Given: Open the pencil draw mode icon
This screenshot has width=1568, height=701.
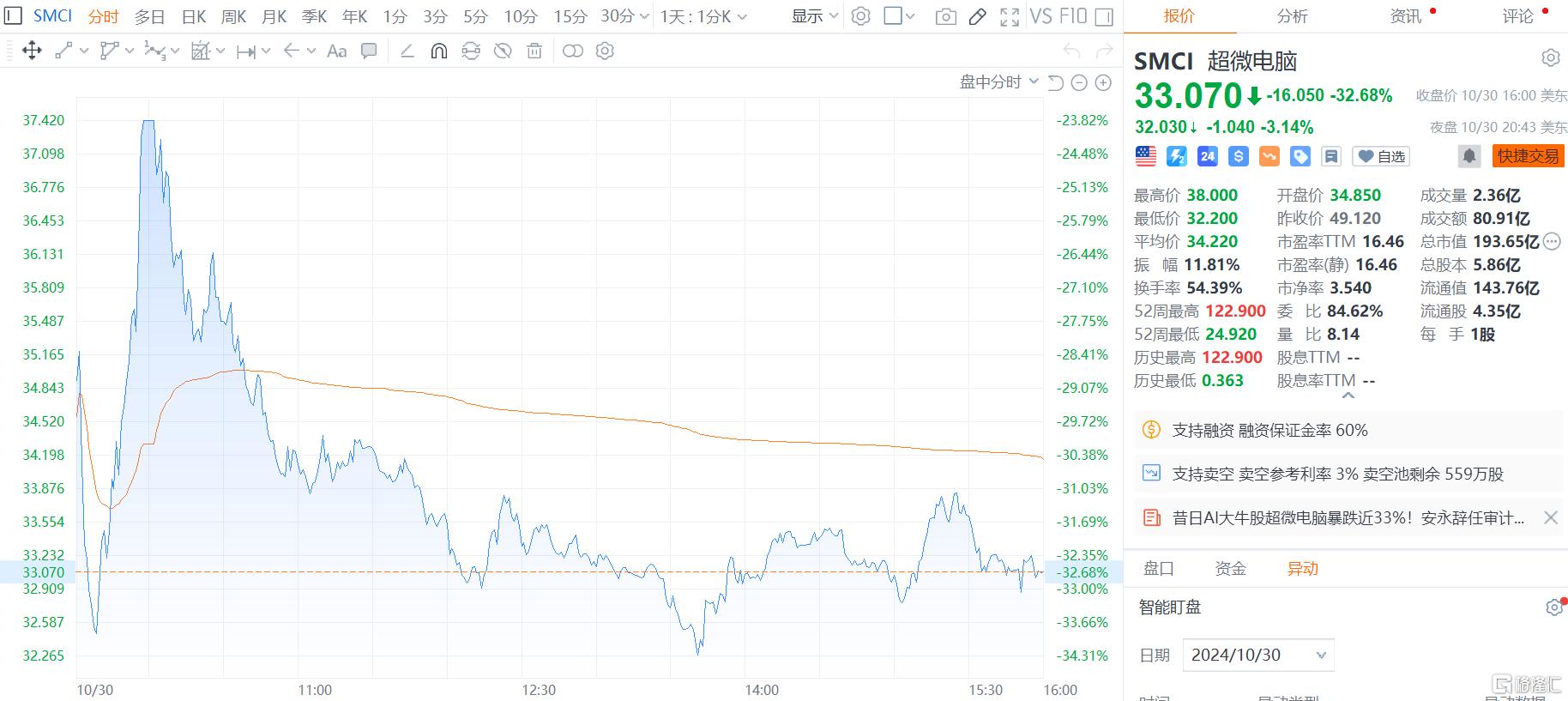Looking at the screenshot, I should (x=977, y=16).
